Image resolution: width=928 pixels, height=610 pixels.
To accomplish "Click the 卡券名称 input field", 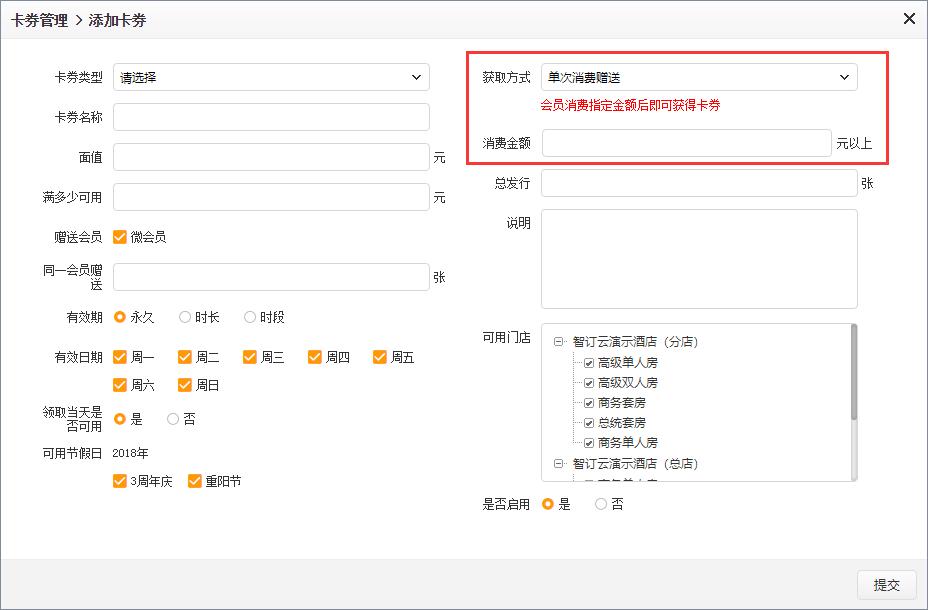I will point(271,117).
